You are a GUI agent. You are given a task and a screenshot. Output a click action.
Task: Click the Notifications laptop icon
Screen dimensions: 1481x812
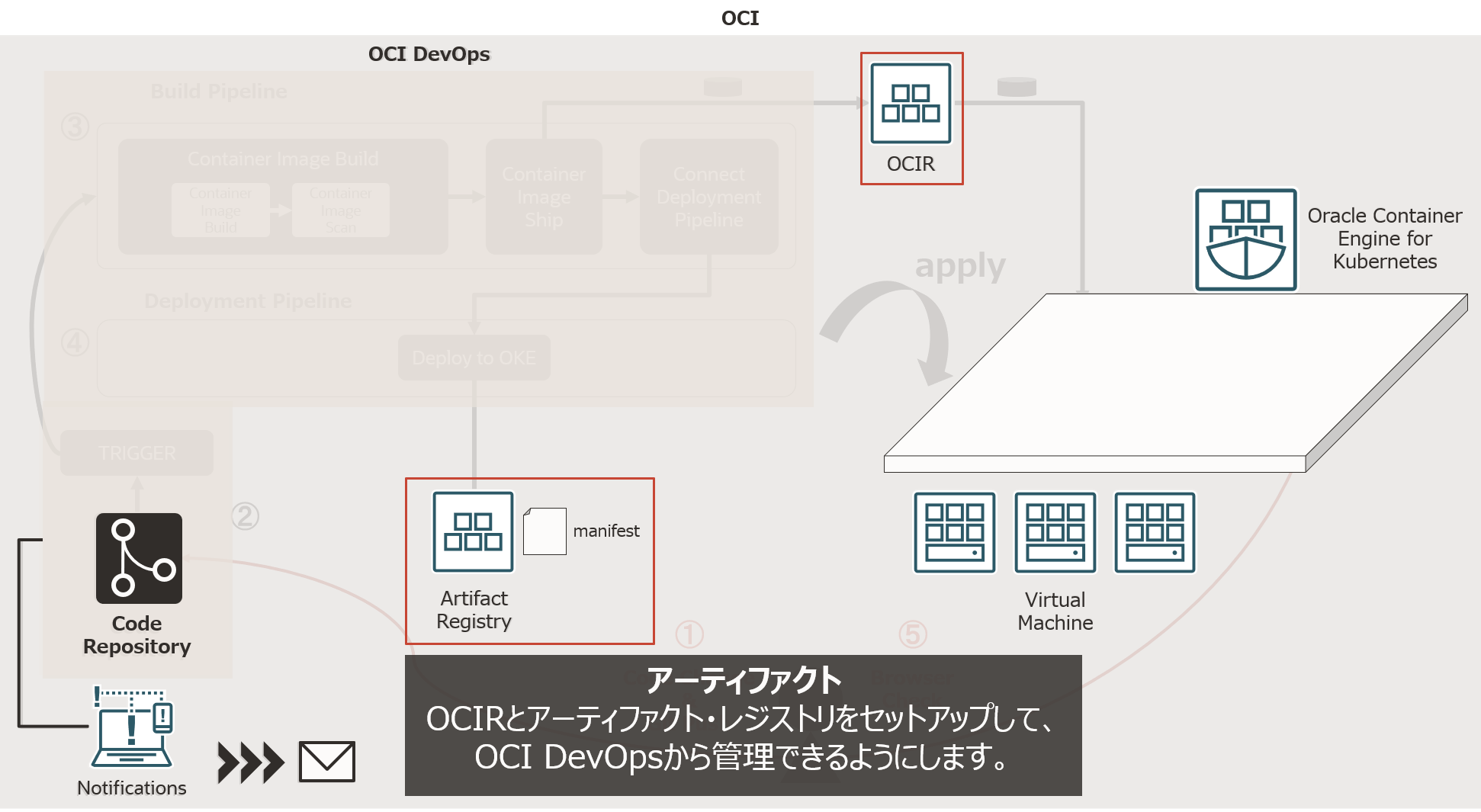coord(133,728)
